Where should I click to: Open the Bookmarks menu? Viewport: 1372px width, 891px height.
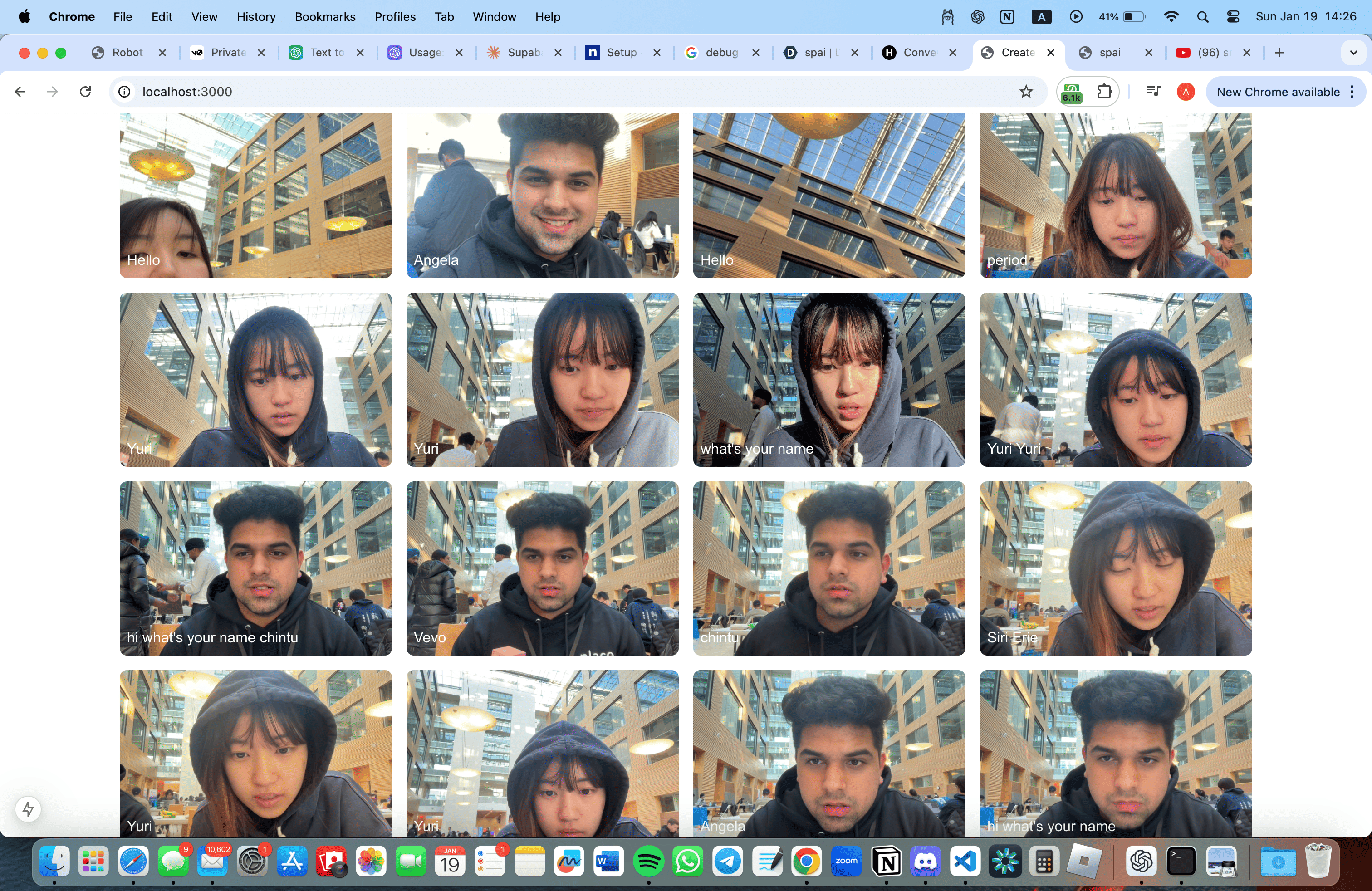click(x=324, y=17)
